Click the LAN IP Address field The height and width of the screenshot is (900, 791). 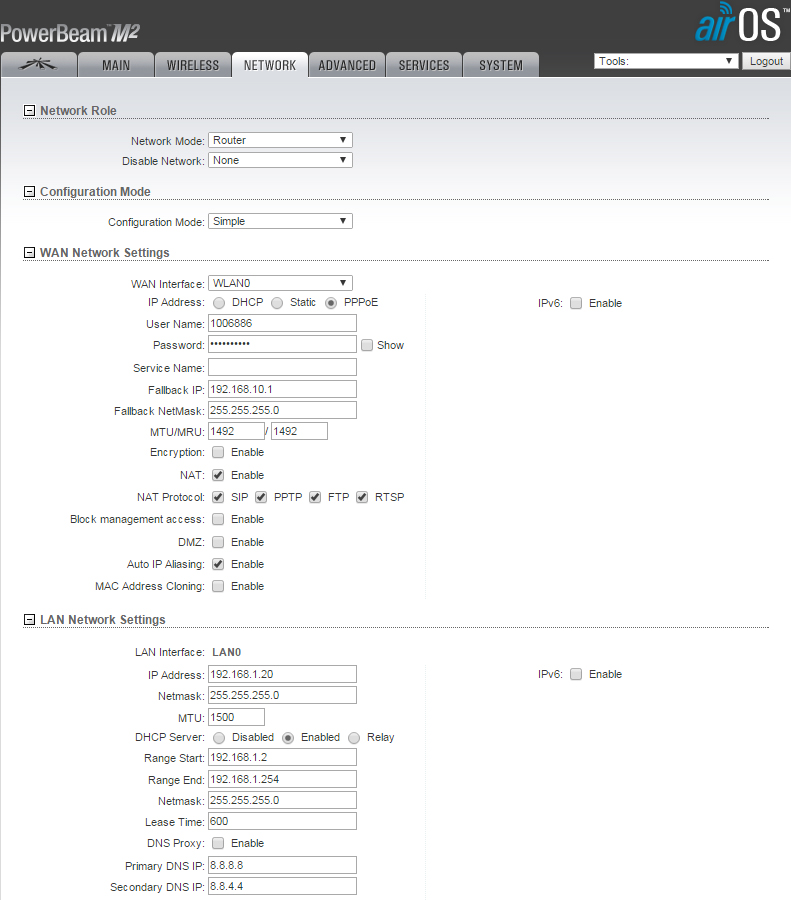282,674
